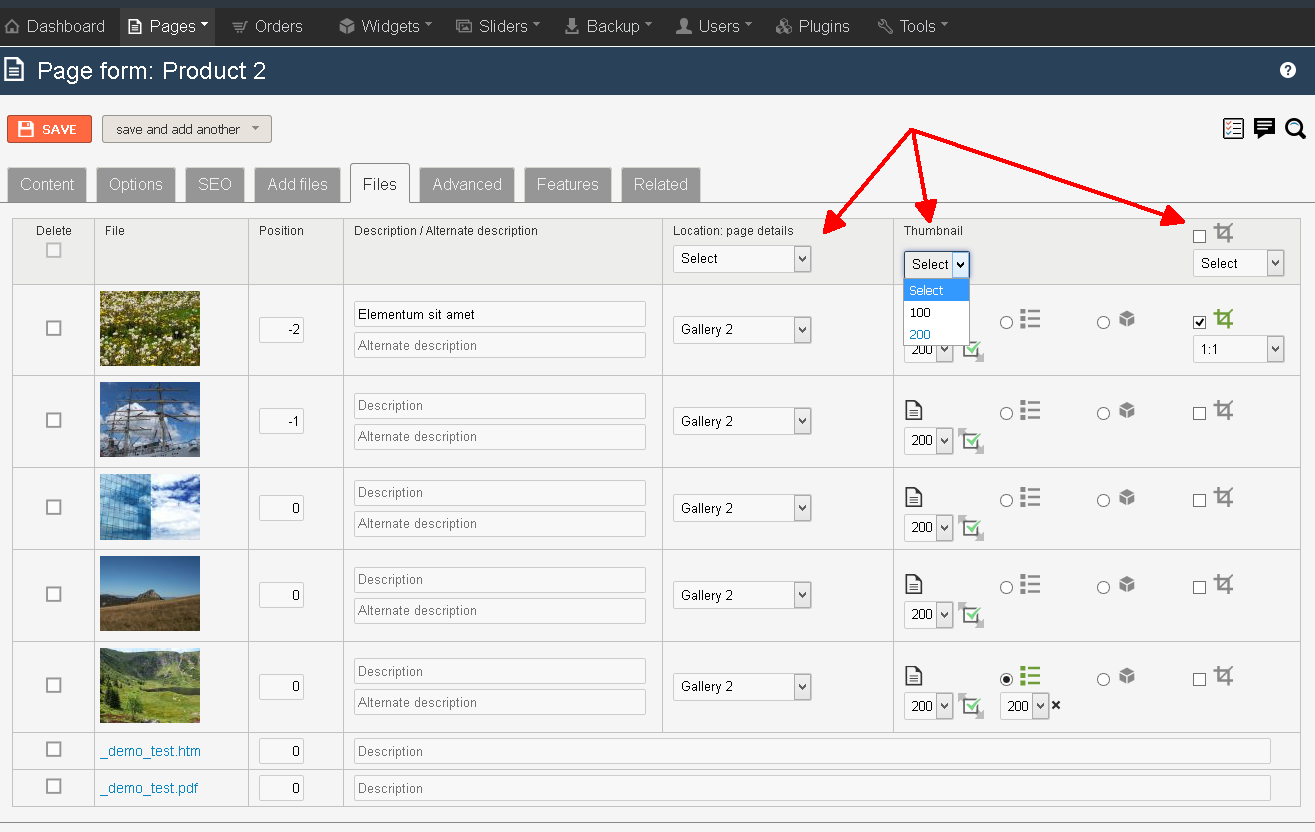This screenshot has height=832, width=1315.
Task: Tick the delete checkbox for _demo_test.htm
Action: (x=54, y=749)
